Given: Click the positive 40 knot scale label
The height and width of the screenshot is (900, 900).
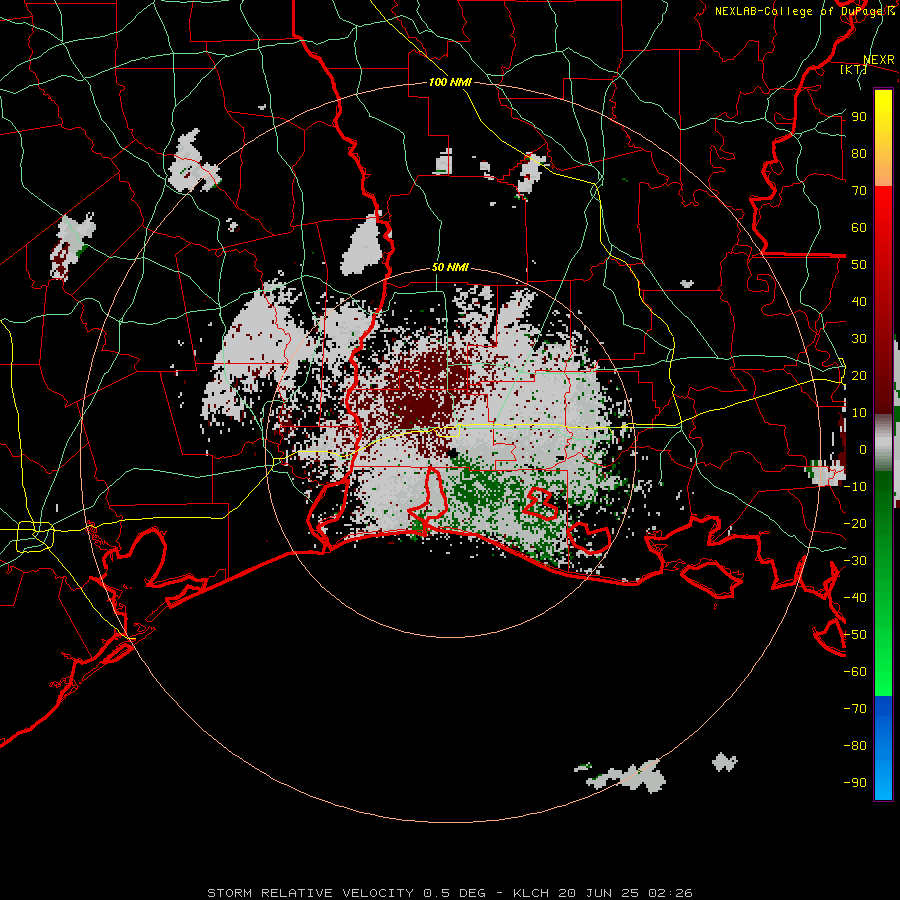Looking at the screenshot, I should pos(859,301).
